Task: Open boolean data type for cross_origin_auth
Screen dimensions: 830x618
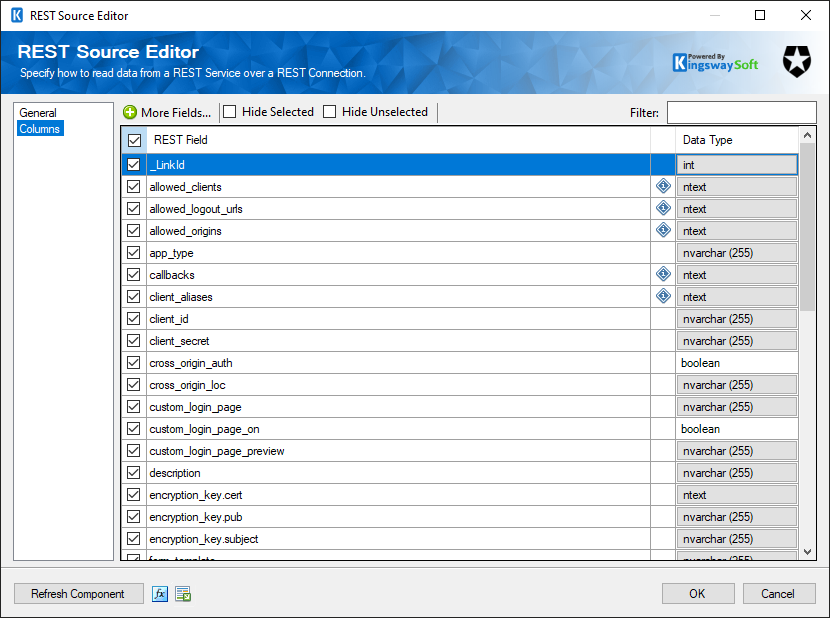Action: click(x=737, y=363)
